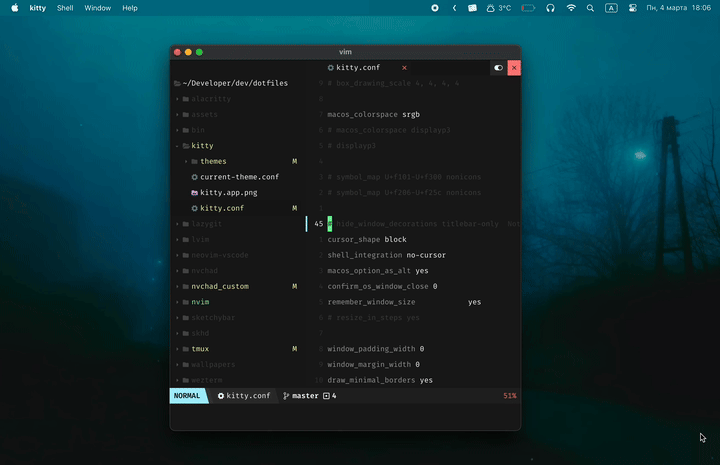720x465 pixels.
Task: Click the macos_colorspace srgb line
Action: (373, 114)
